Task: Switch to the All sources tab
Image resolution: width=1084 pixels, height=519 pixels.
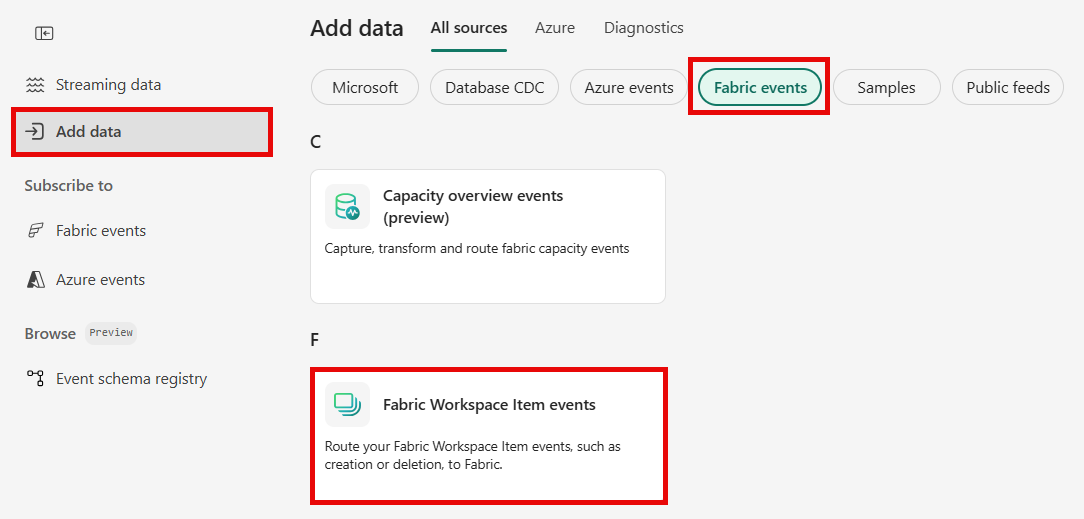Action: (x=469, y=28)
